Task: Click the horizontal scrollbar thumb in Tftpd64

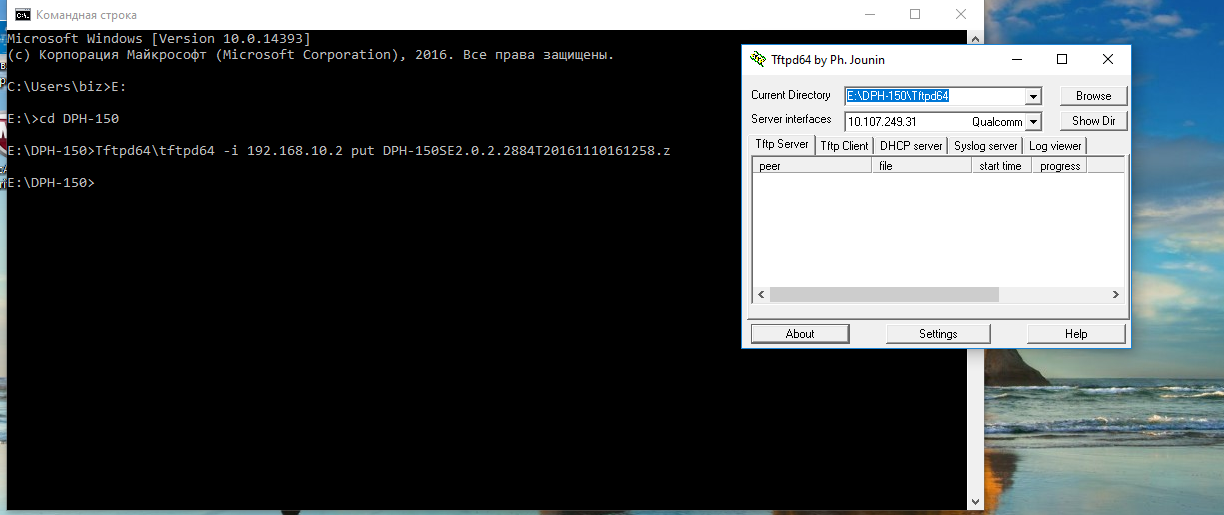Action: coord(884,295)
